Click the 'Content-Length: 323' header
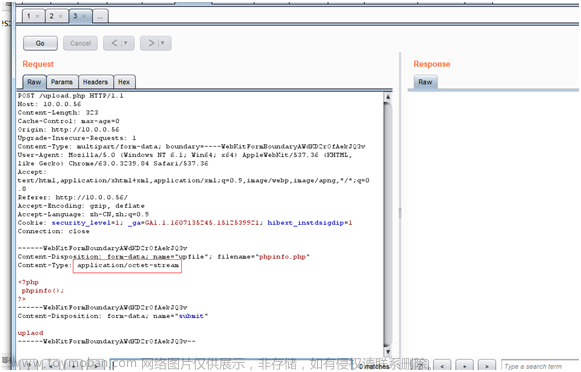Screen dimensions: 581x372 tap(58, 113)
